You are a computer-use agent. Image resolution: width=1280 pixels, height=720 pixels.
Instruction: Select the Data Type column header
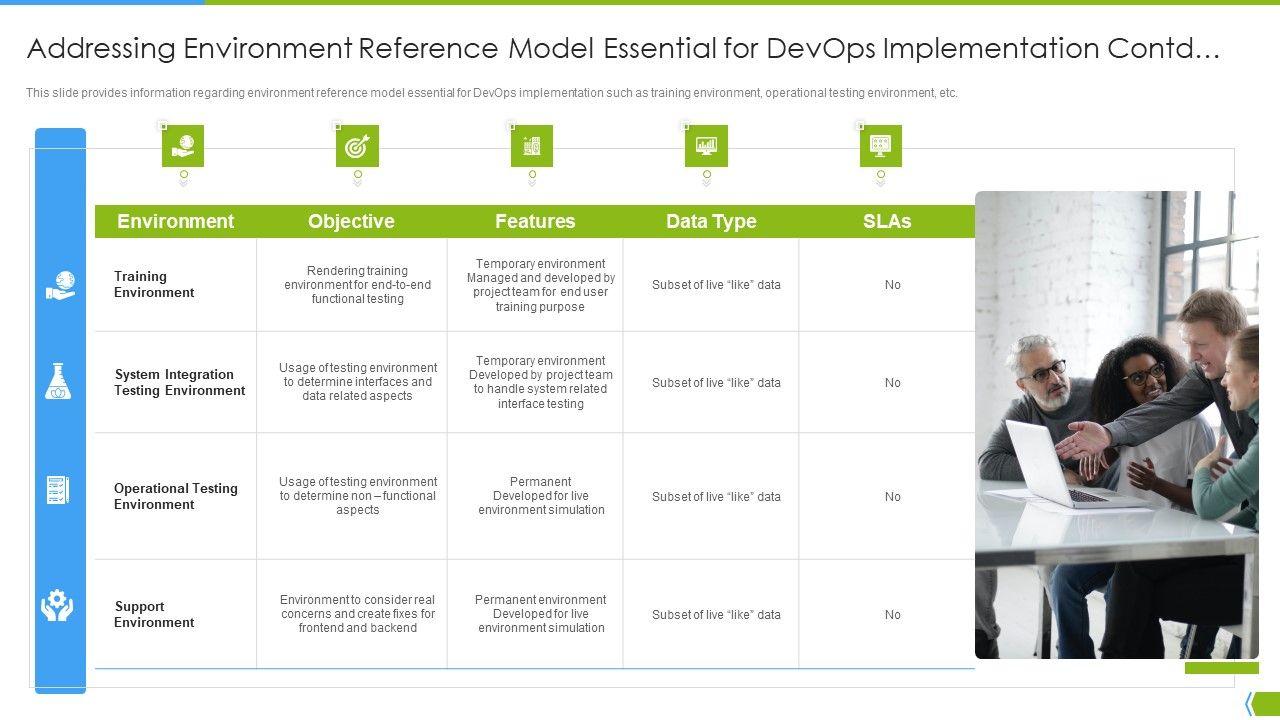(711, 222)
